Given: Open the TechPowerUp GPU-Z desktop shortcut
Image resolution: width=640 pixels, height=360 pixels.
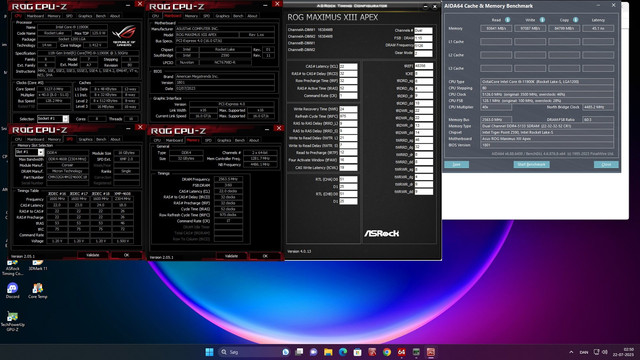Looking at the screenshot, I should coord(12,321).
